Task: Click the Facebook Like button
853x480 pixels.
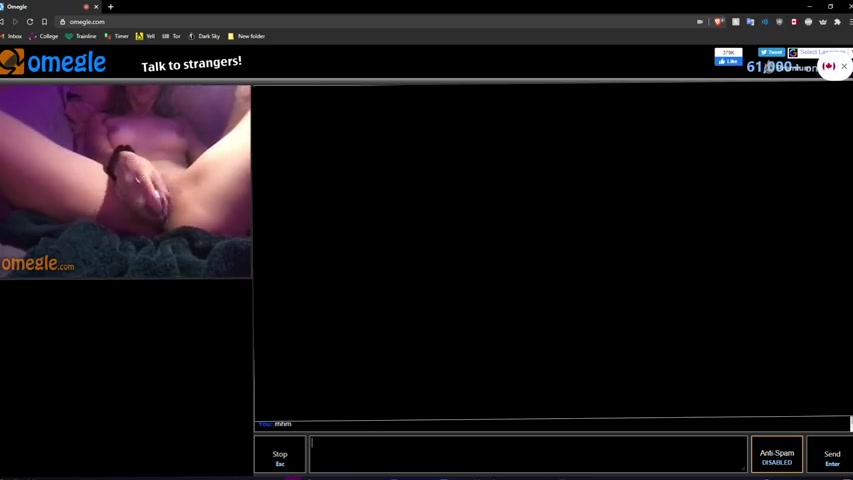Action: click(x=728, y=61)
